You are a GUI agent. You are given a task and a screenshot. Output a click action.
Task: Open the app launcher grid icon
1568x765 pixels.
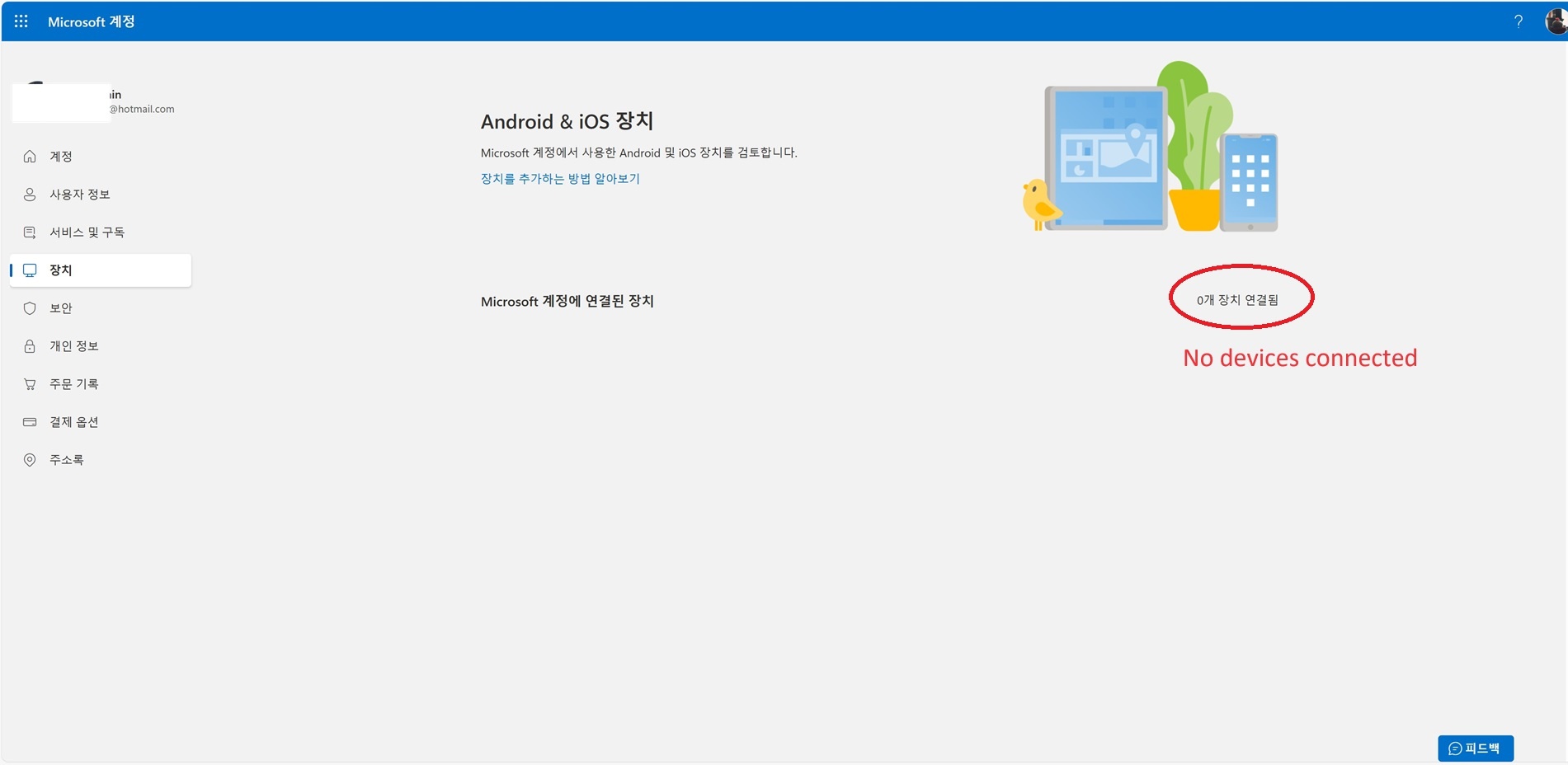click(x=21, y=21)
